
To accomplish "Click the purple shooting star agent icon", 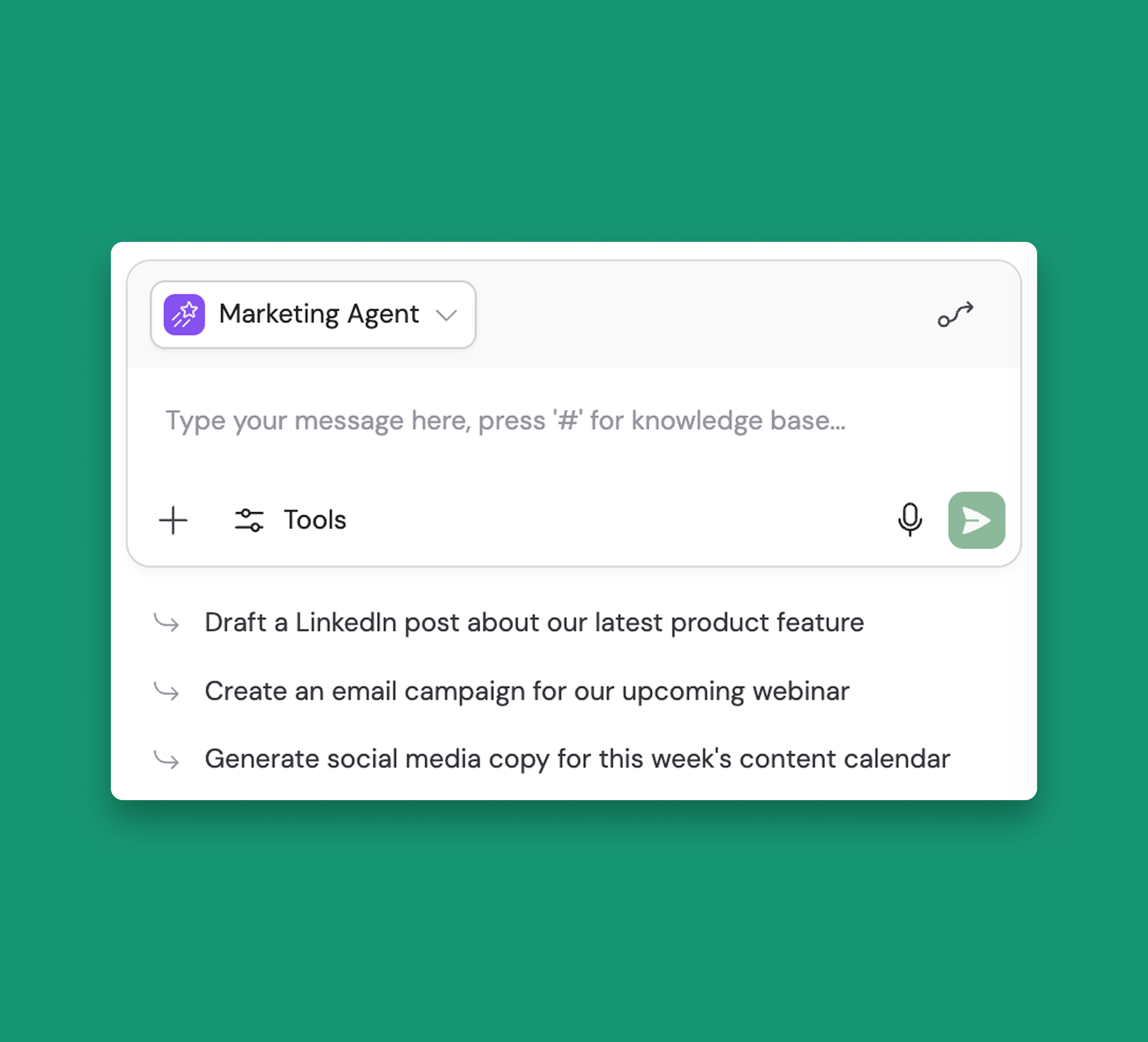I will (x=184, y=315).
